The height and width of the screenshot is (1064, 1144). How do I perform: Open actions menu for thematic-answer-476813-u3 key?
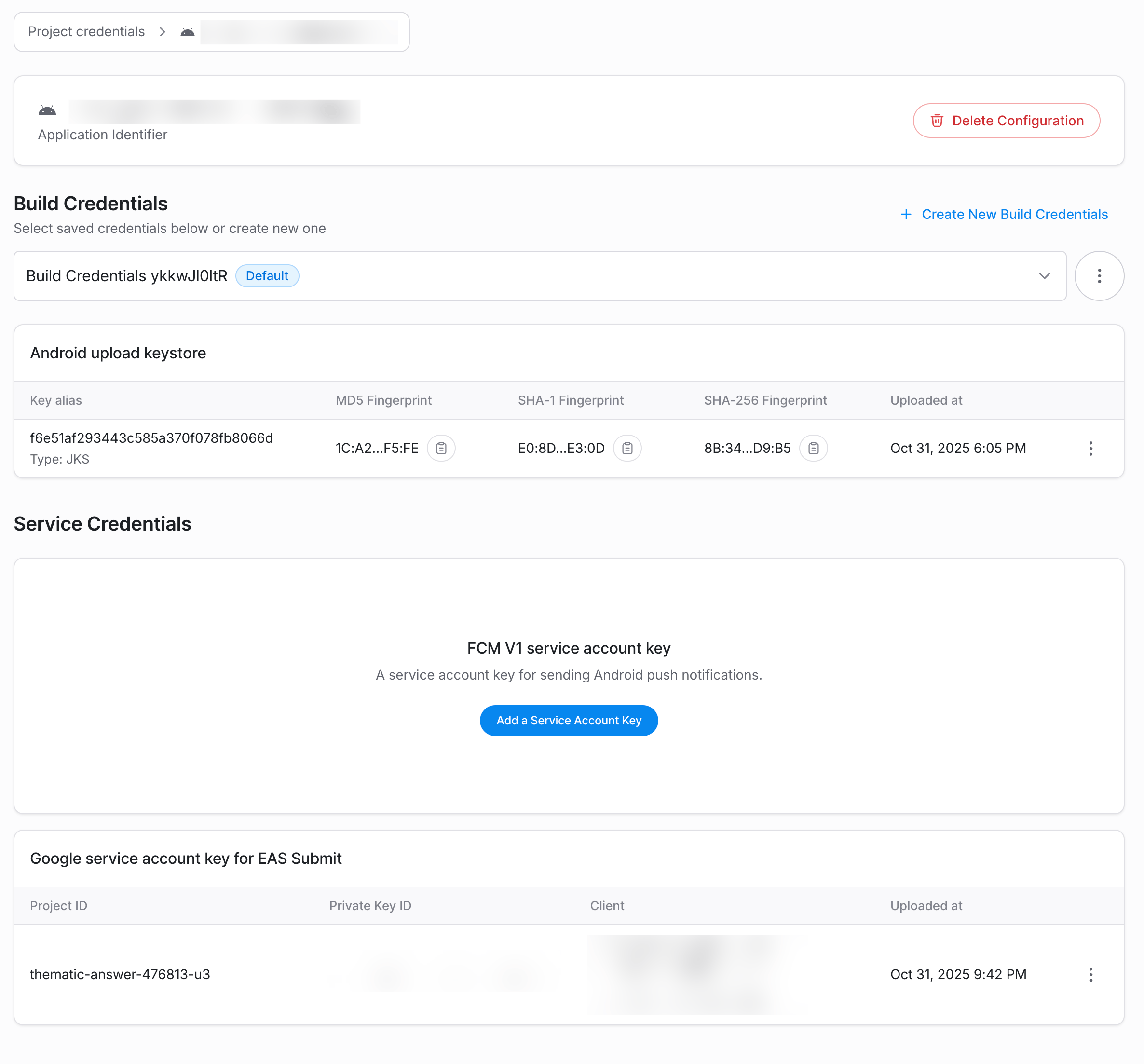(1091, 974)
